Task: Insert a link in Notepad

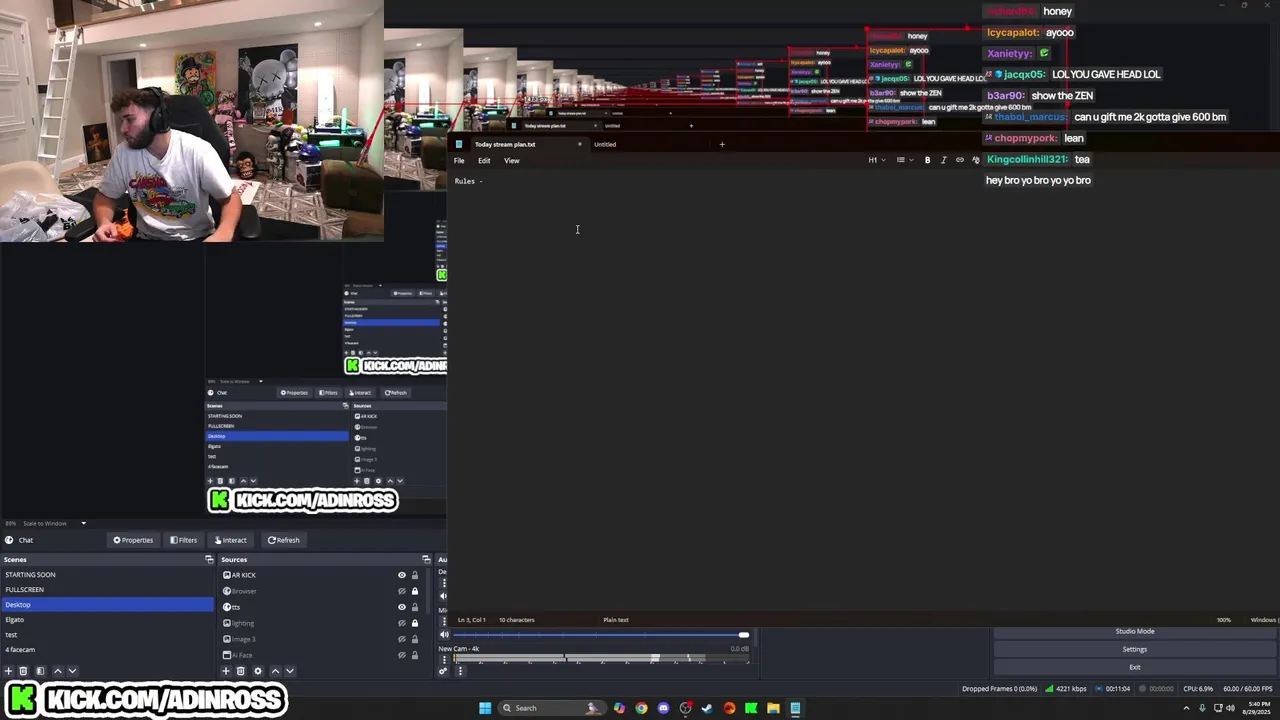Action: (960, 160)
